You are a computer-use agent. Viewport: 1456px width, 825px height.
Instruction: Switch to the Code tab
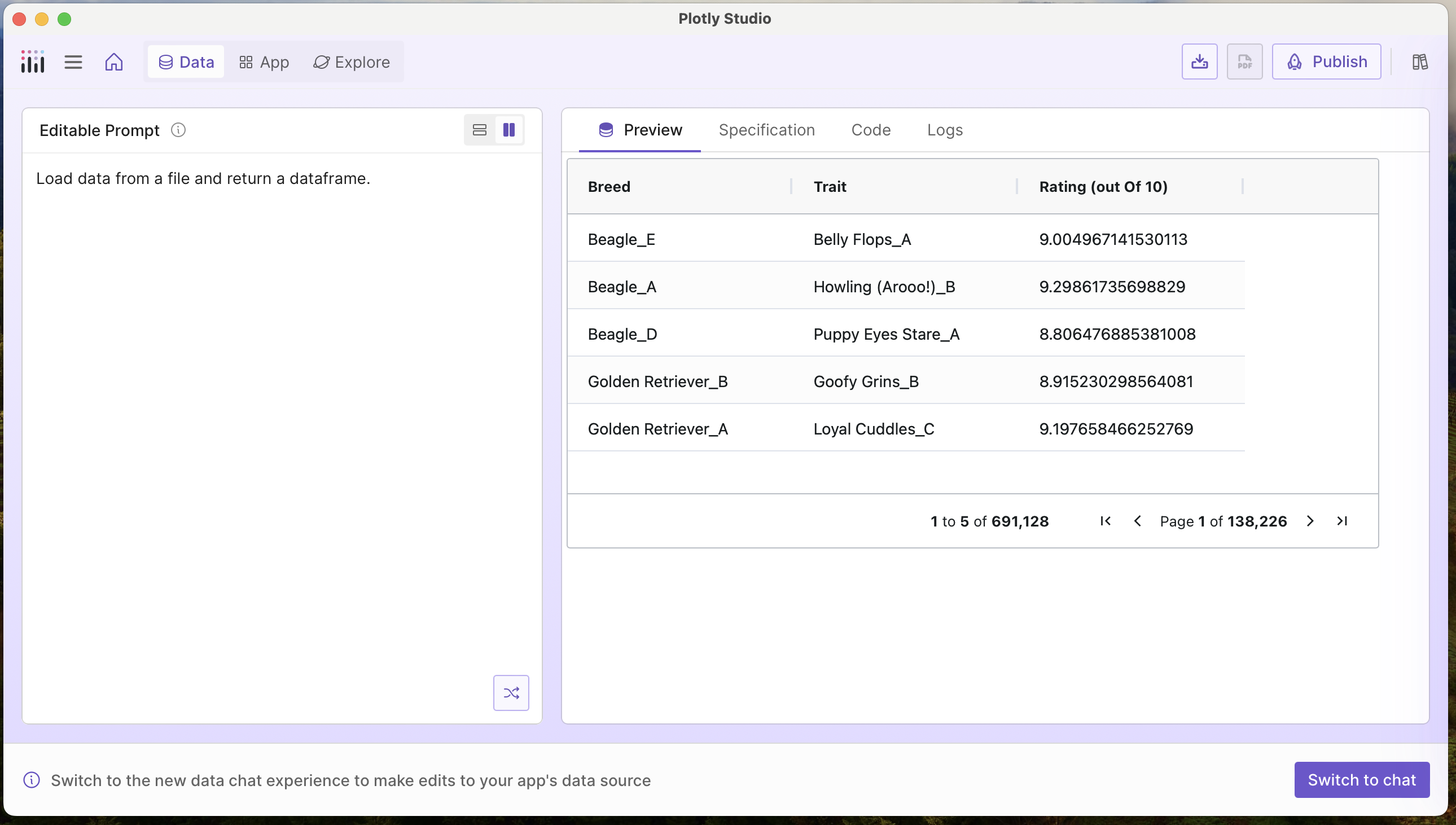[870, 130]
